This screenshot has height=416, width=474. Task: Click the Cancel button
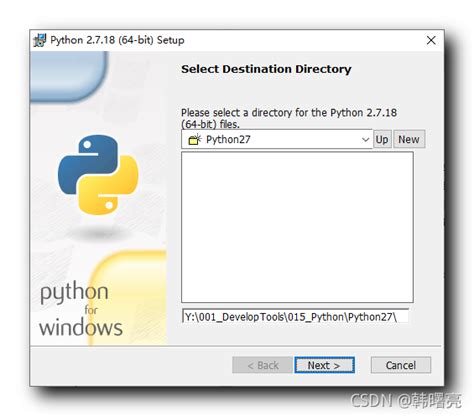click(401, 365)
